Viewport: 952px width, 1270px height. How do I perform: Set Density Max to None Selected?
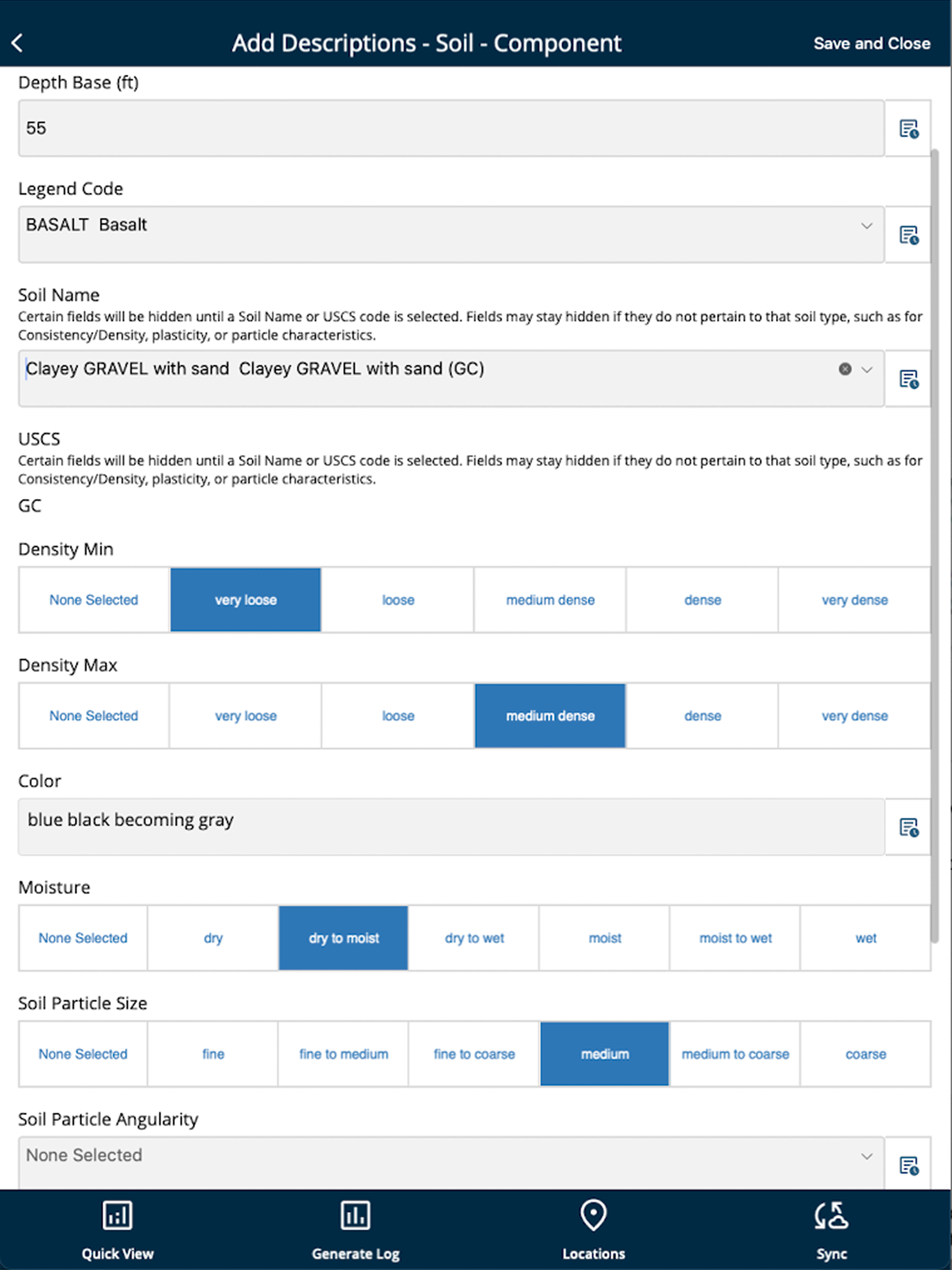[x=94, y=716]
